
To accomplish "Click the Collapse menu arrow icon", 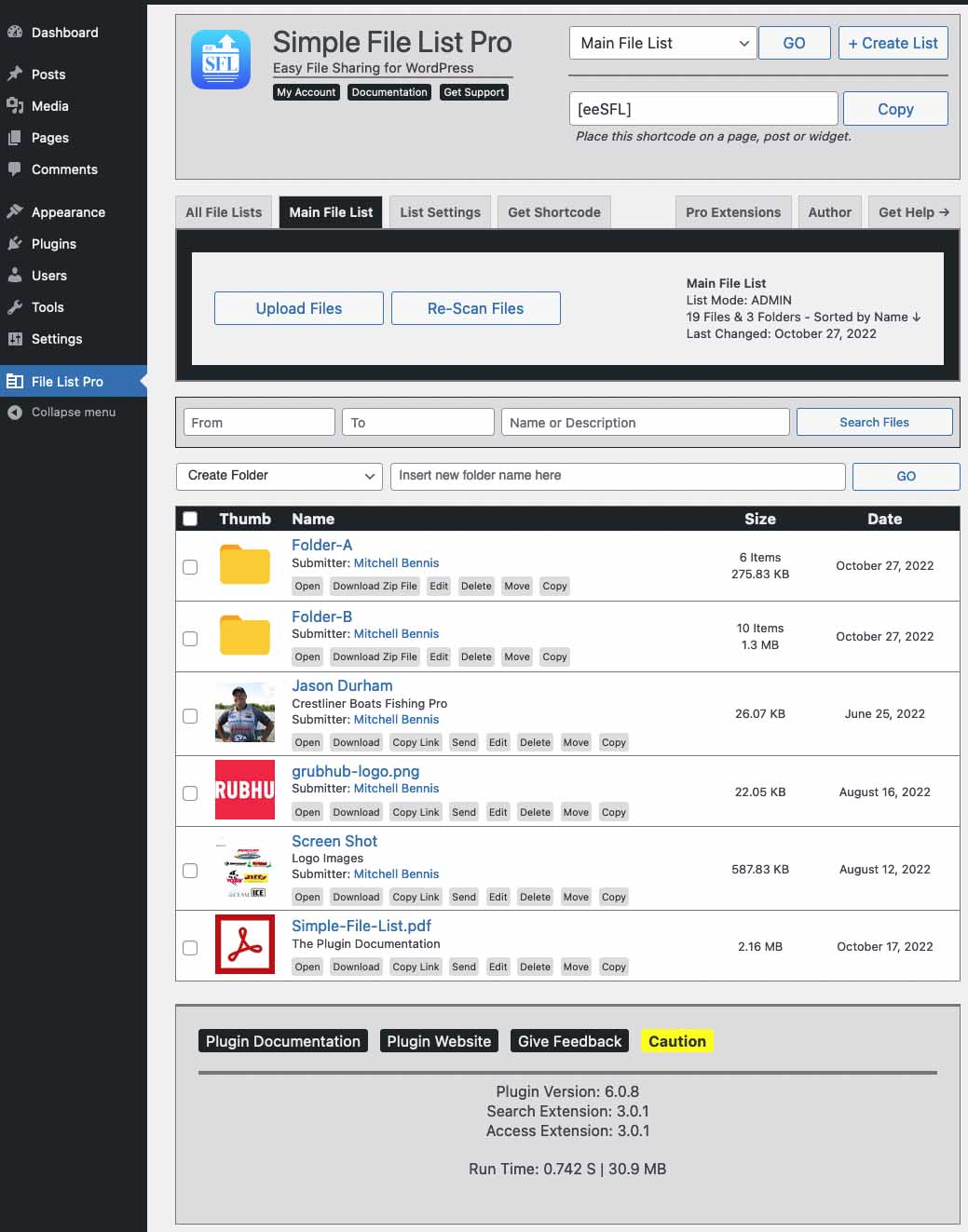I will coord(15,413).
